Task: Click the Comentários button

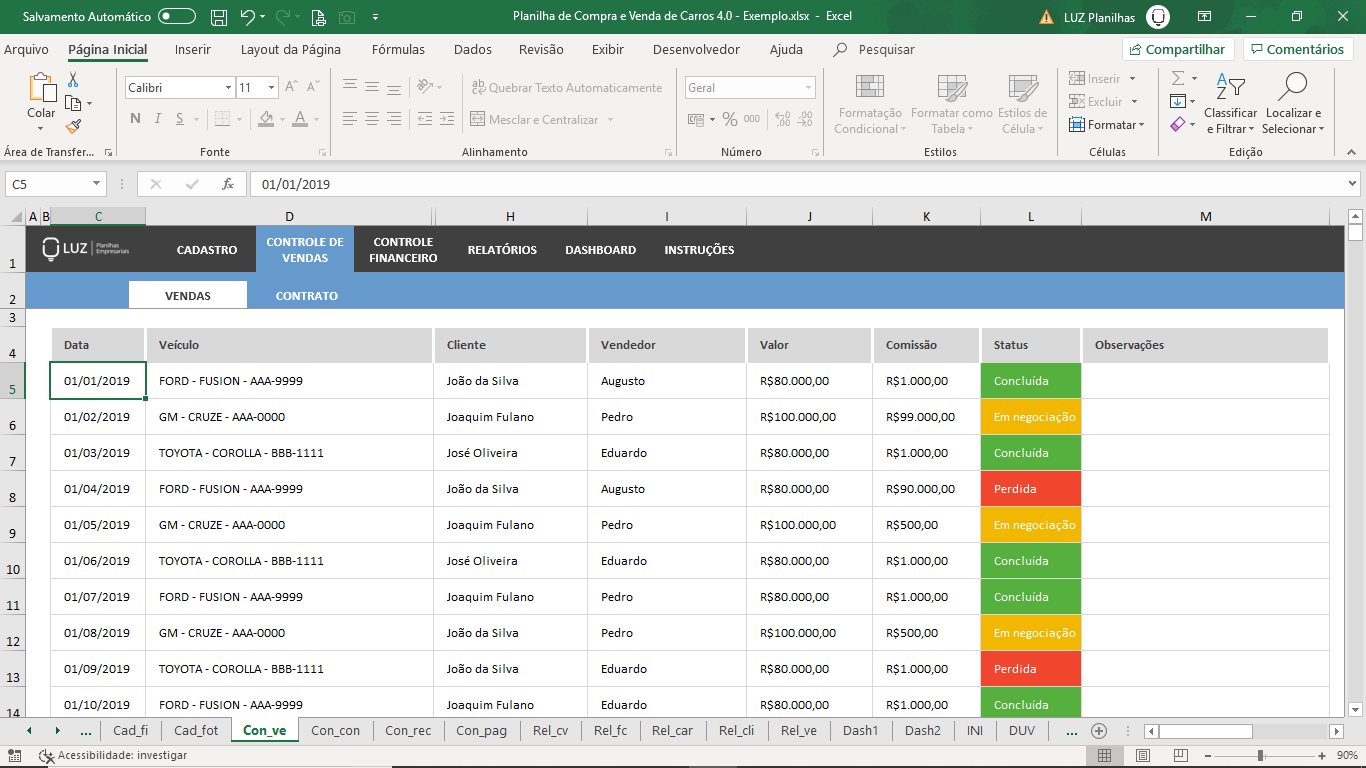Action: tap(1297, 49)
